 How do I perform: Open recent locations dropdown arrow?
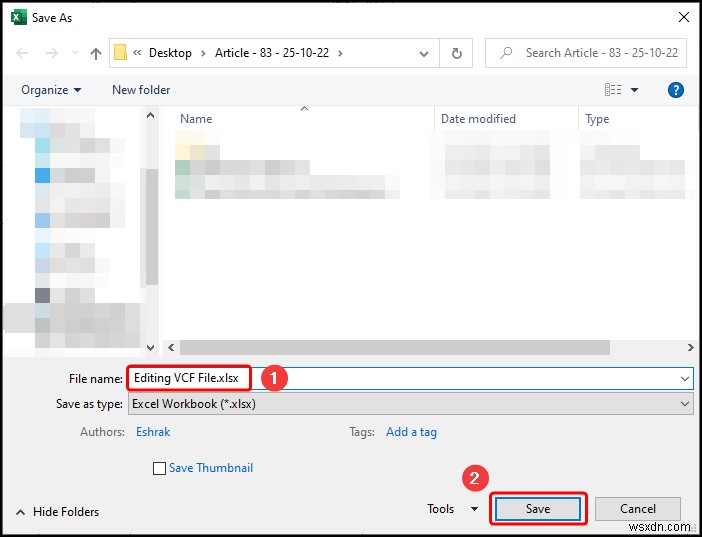(75, 53)
